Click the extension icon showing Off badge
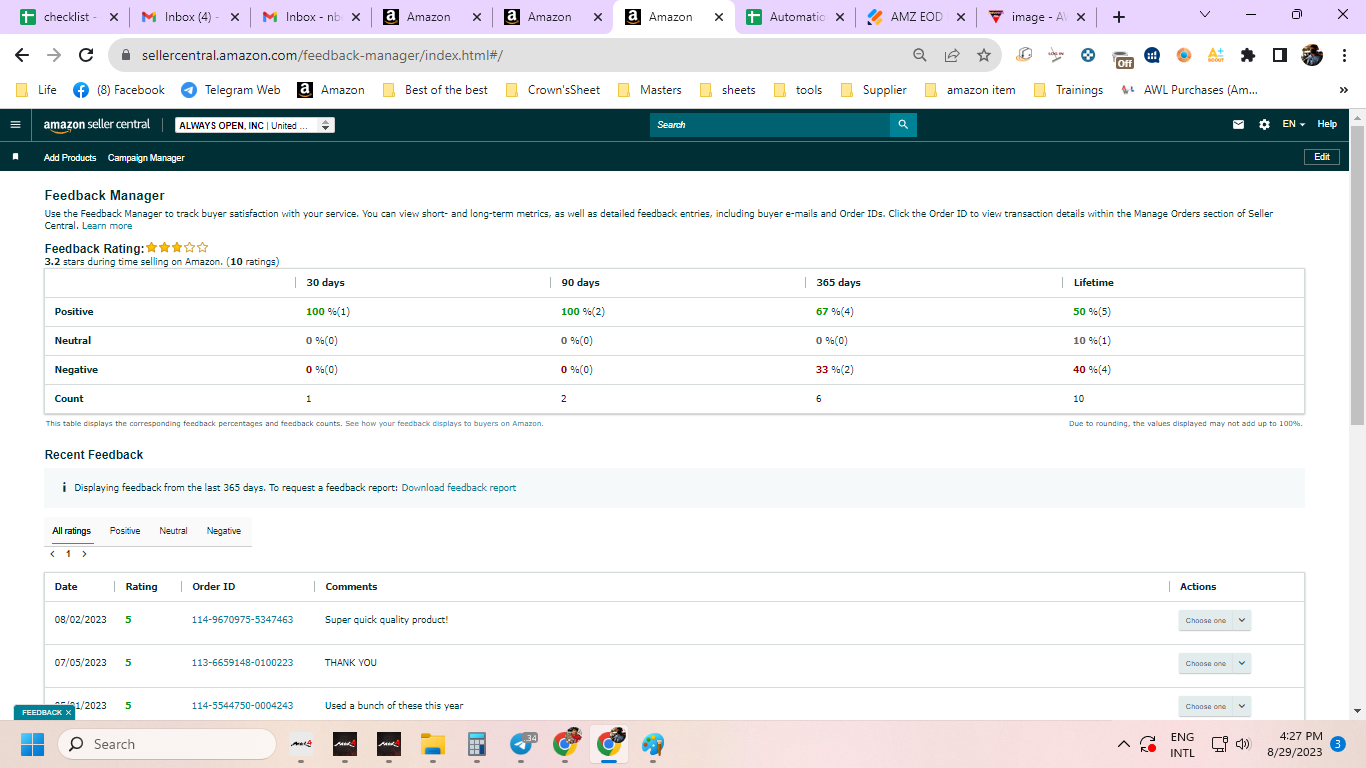The height and width of the screenshot is (768, 1366). 1122,57
